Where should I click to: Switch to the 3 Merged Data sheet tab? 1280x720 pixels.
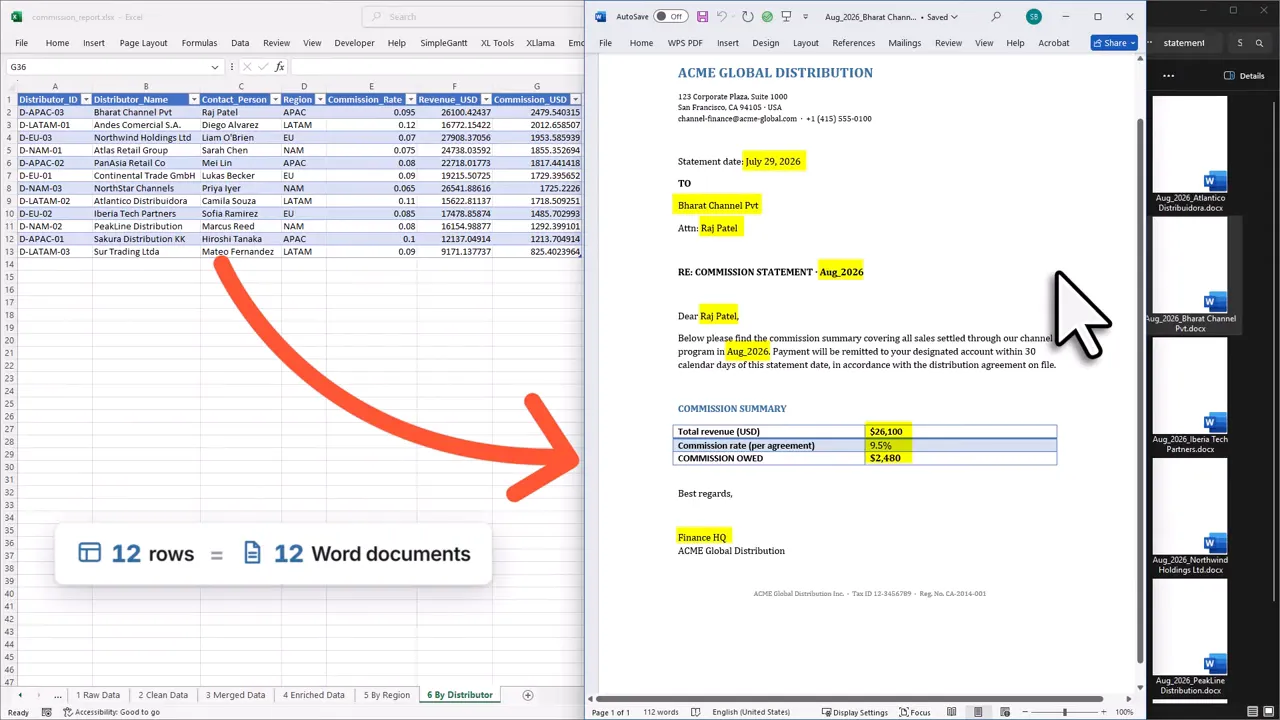(235, 695)
